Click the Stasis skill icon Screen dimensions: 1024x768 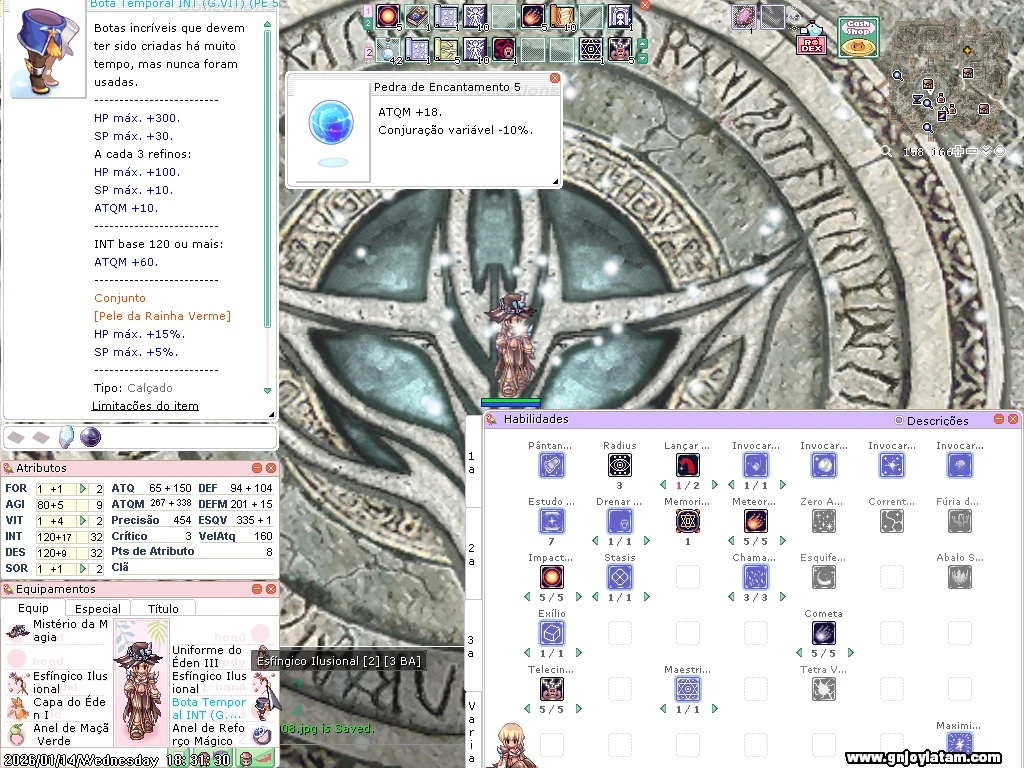point(620,577)
